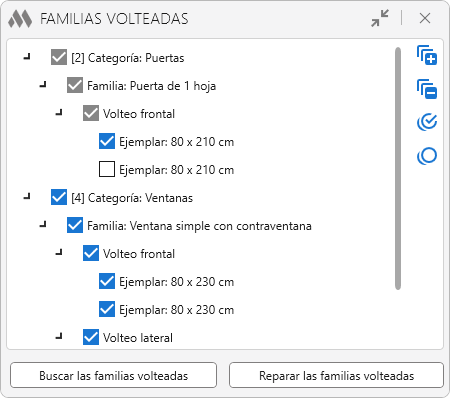Image resolution: width=450 pixels, height=398 pixels.
Task: Select Familia: Ventana simple con contraventana item
Action: click(199, 226)
